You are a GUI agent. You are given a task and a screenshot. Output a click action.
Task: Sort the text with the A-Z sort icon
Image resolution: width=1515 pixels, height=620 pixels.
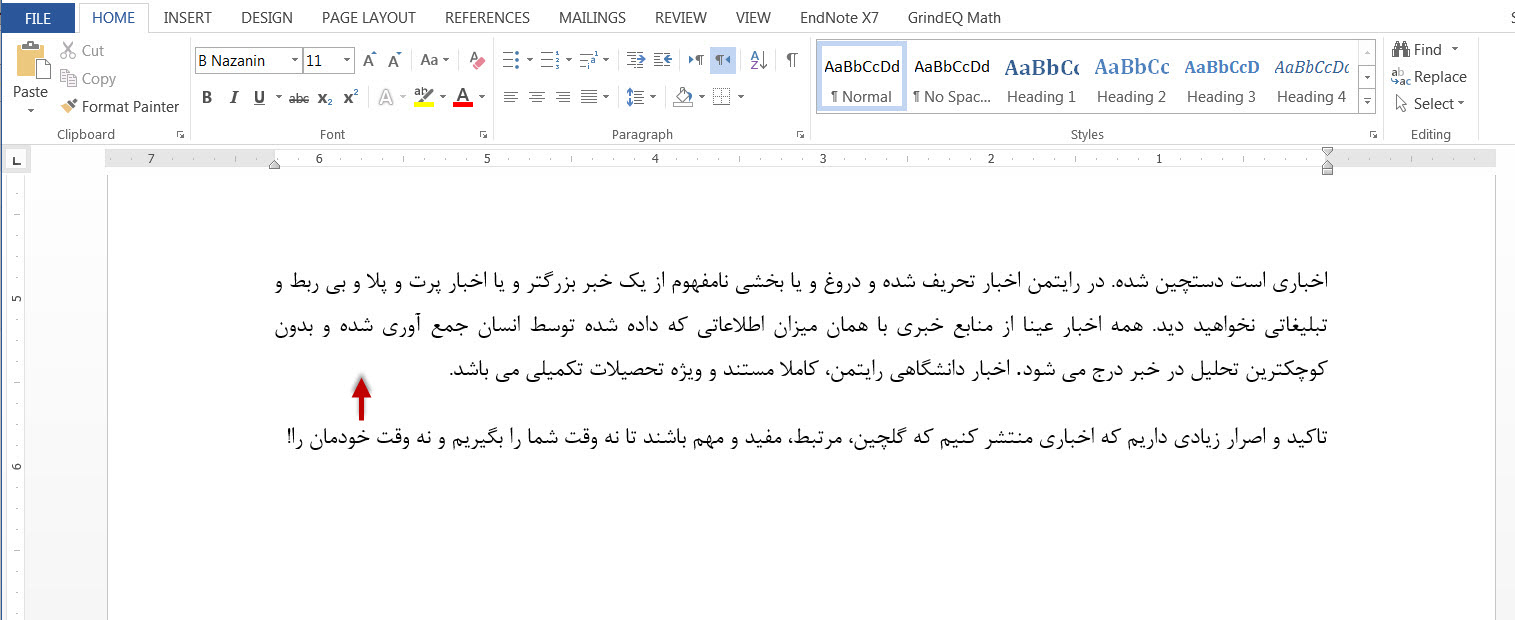[x=758, y=60]
